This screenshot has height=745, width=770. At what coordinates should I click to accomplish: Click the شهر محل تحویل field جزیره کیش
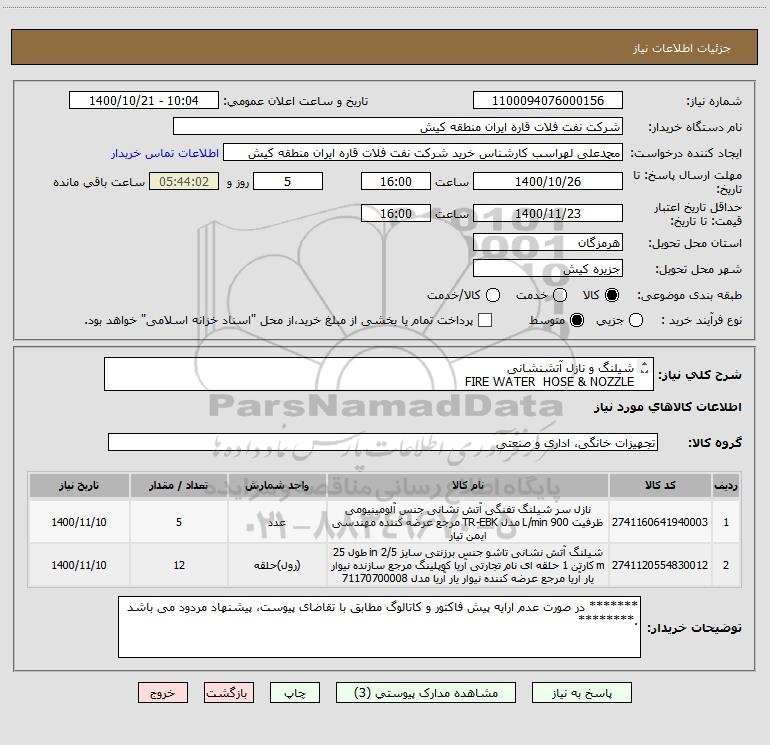[548, 268]
